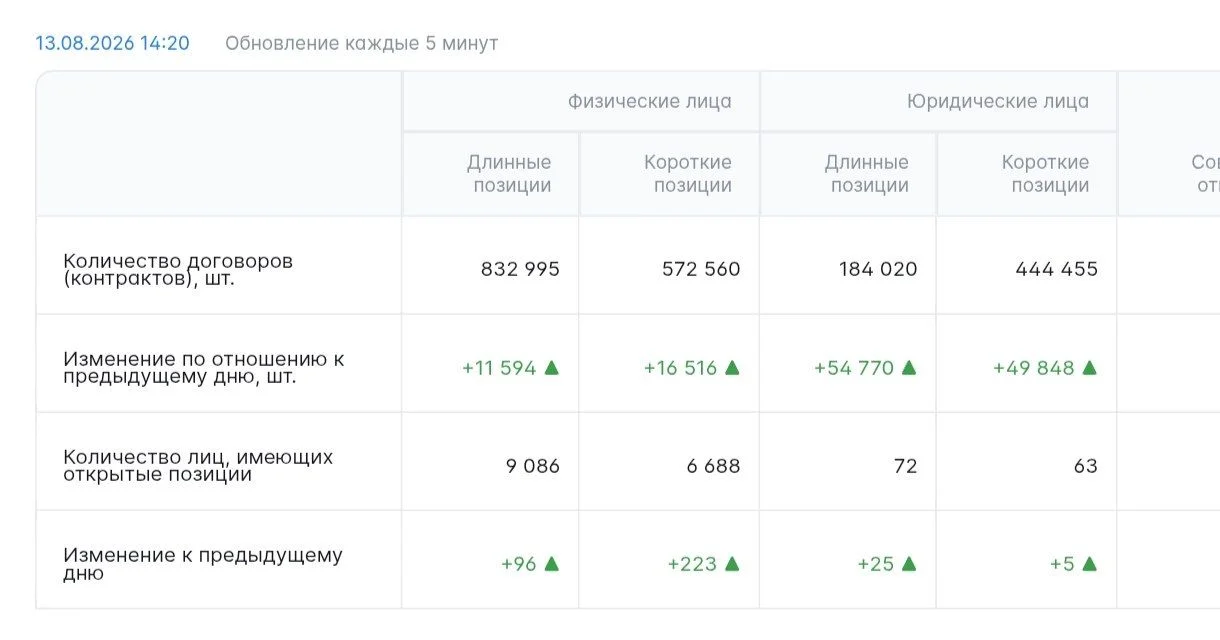The width and height of the screenshot is (1220, 640).
Task: Click green up arrow beside +223
Action: [x=732, y=563]
